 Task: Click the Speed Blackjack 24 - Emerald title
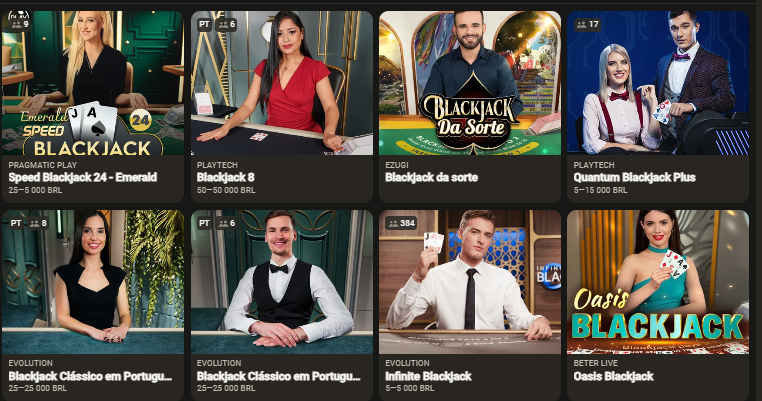point(83,177)
